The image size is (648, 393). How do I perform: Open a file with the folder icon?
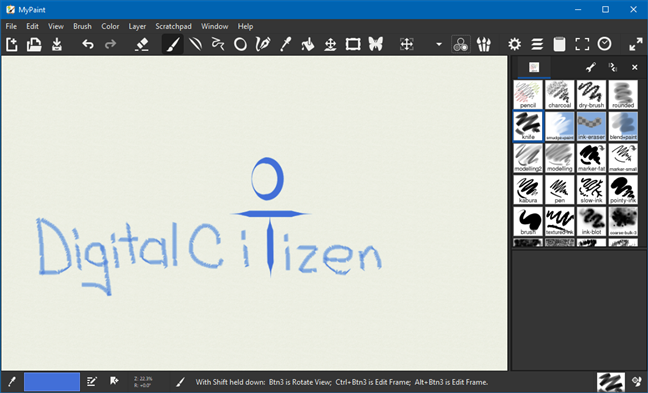[x=34, y=44]
